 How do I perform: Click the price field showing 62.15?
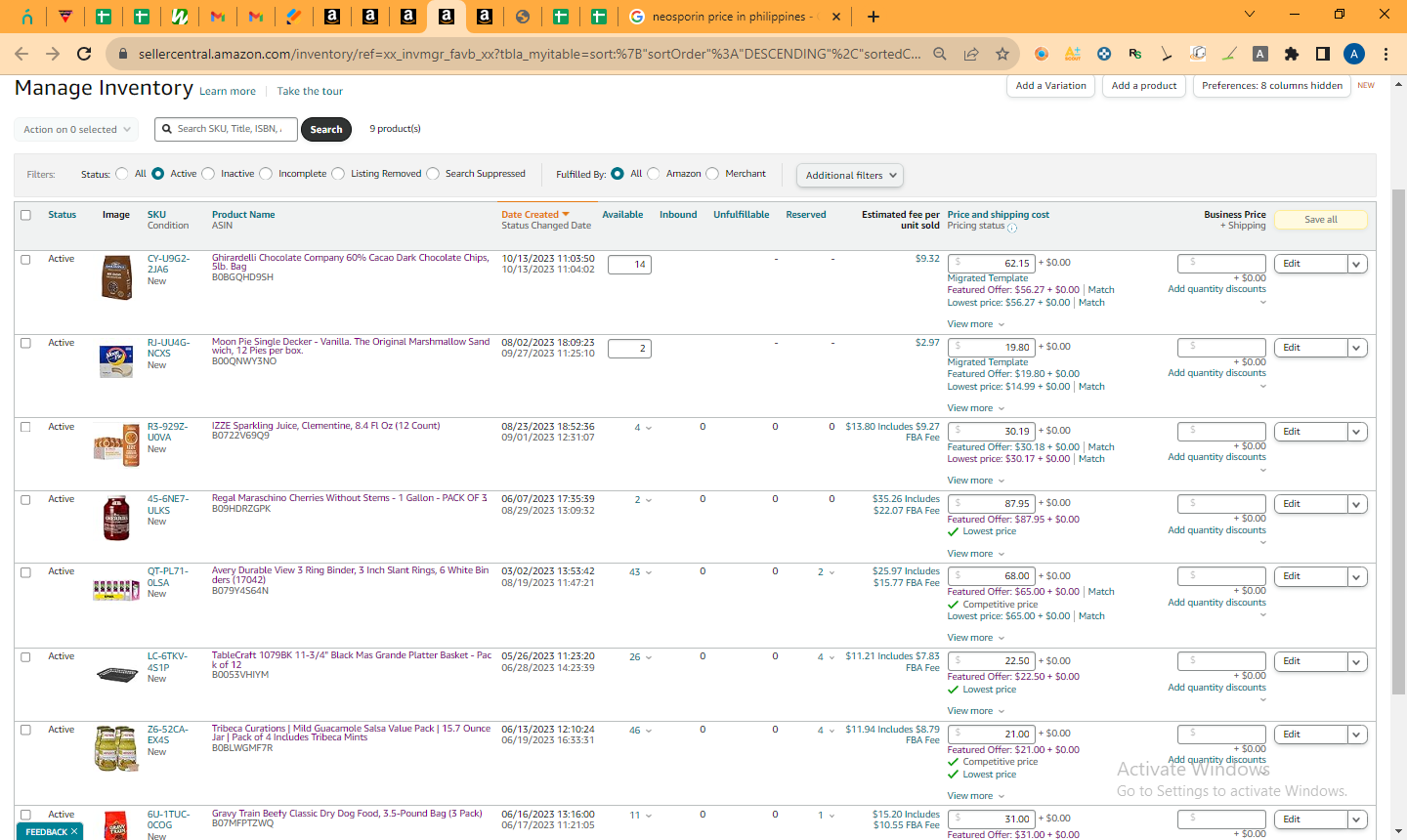991,264
